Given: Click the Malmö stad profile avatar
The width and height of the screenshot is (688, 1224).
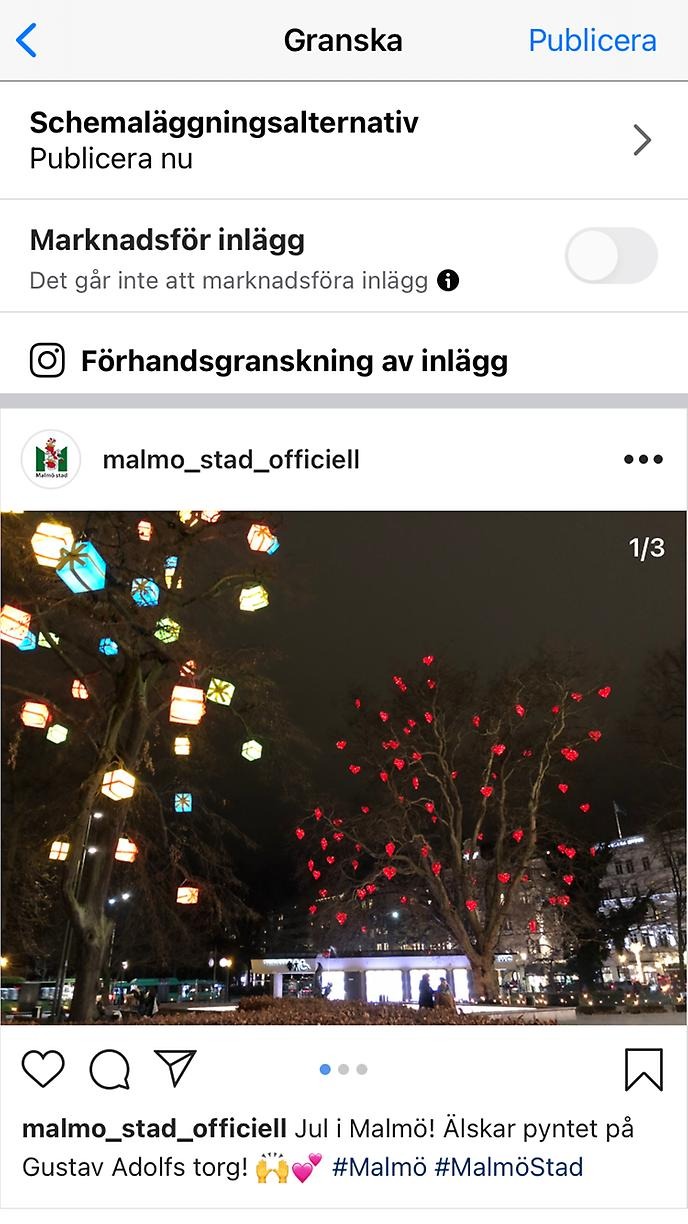Looking at the screenshot, I should click(x=51, y=460).
